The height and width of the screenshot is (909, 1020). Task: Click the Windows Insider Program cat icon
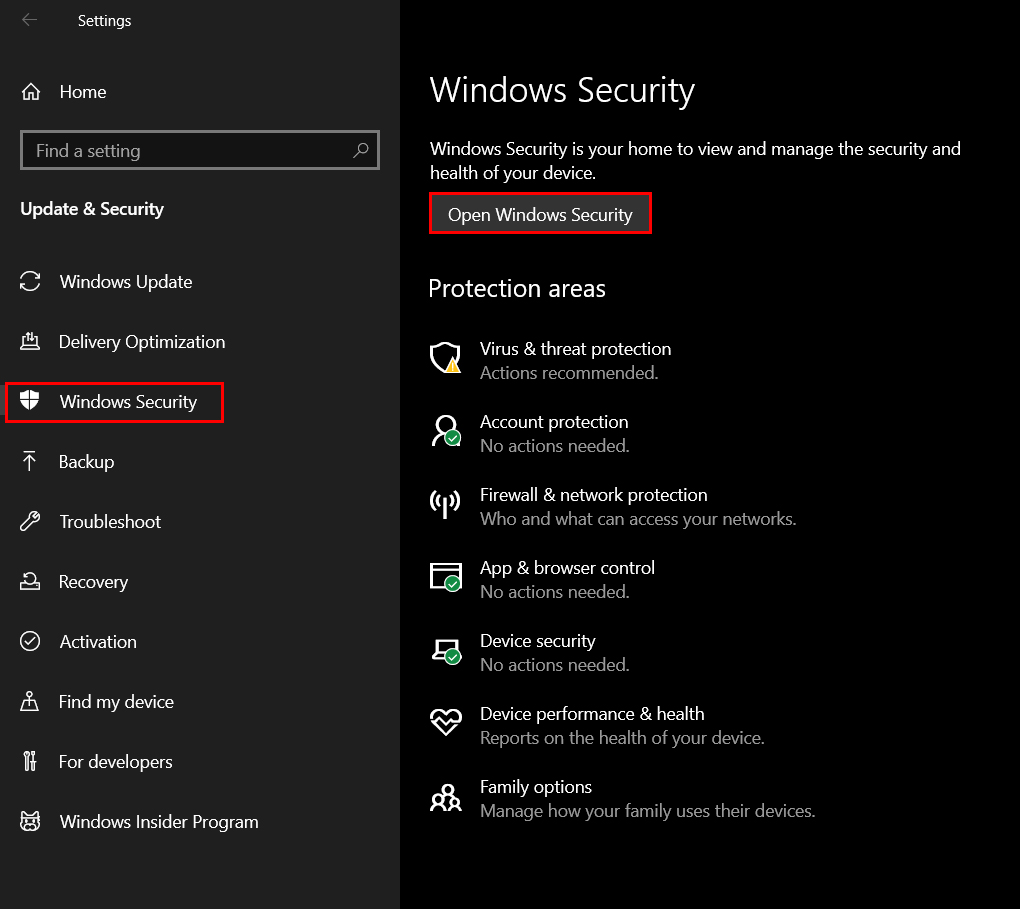tap(30, 821)
